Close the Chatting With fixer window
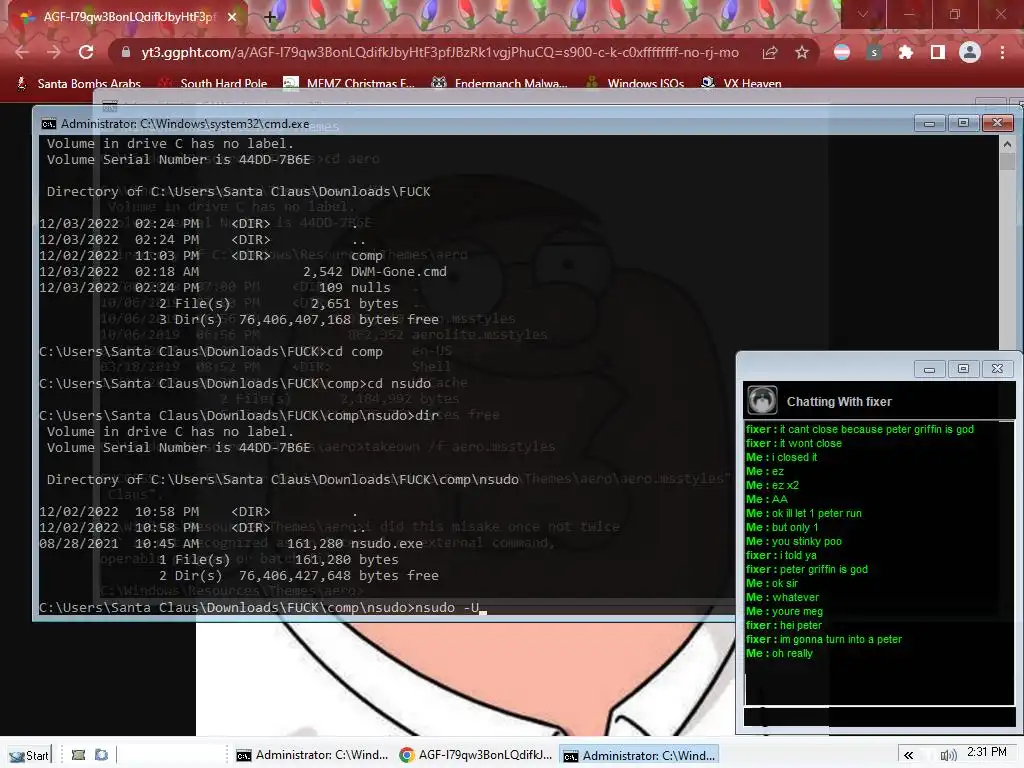The image size is (1024, 768). coord(997,369)
